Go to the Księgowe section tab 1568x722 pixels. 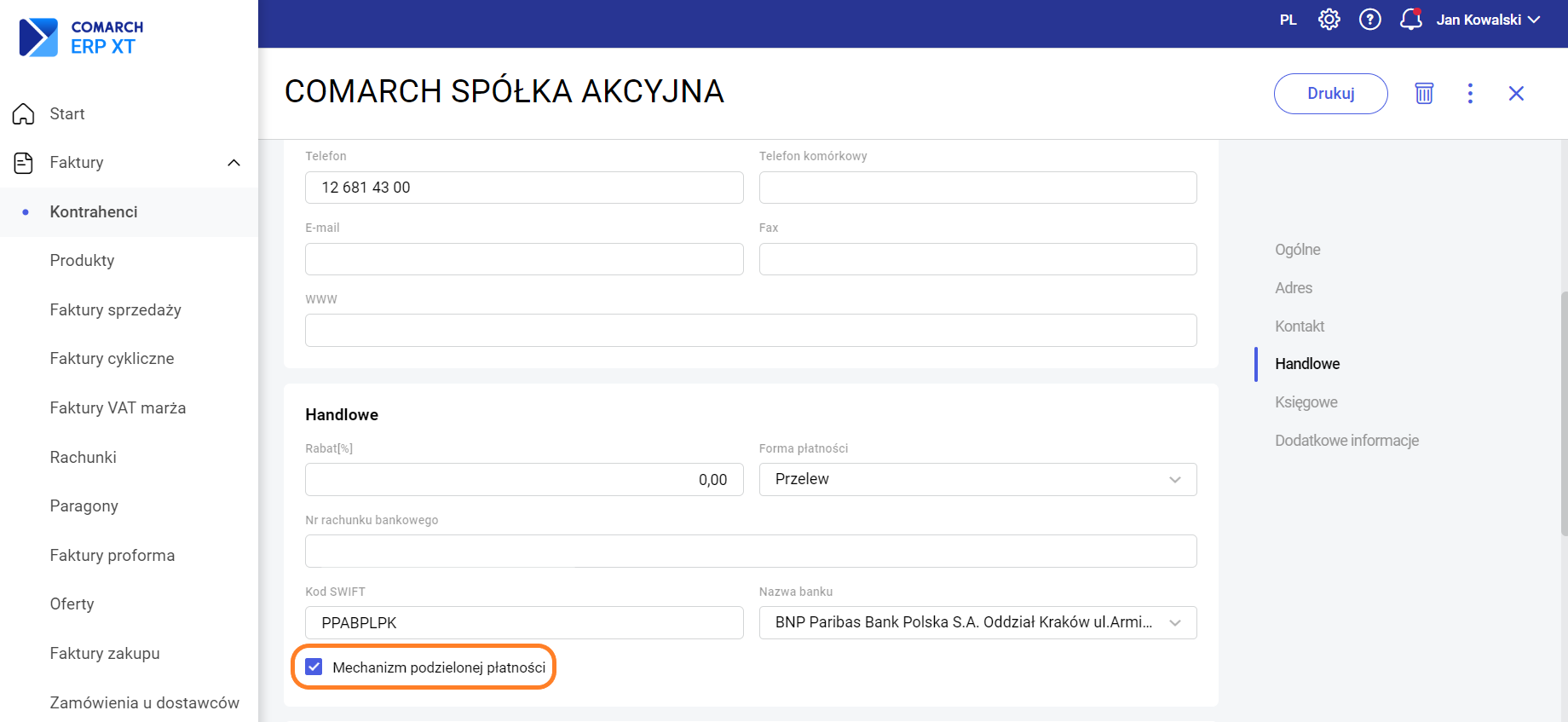click(x=1306, y=402)
